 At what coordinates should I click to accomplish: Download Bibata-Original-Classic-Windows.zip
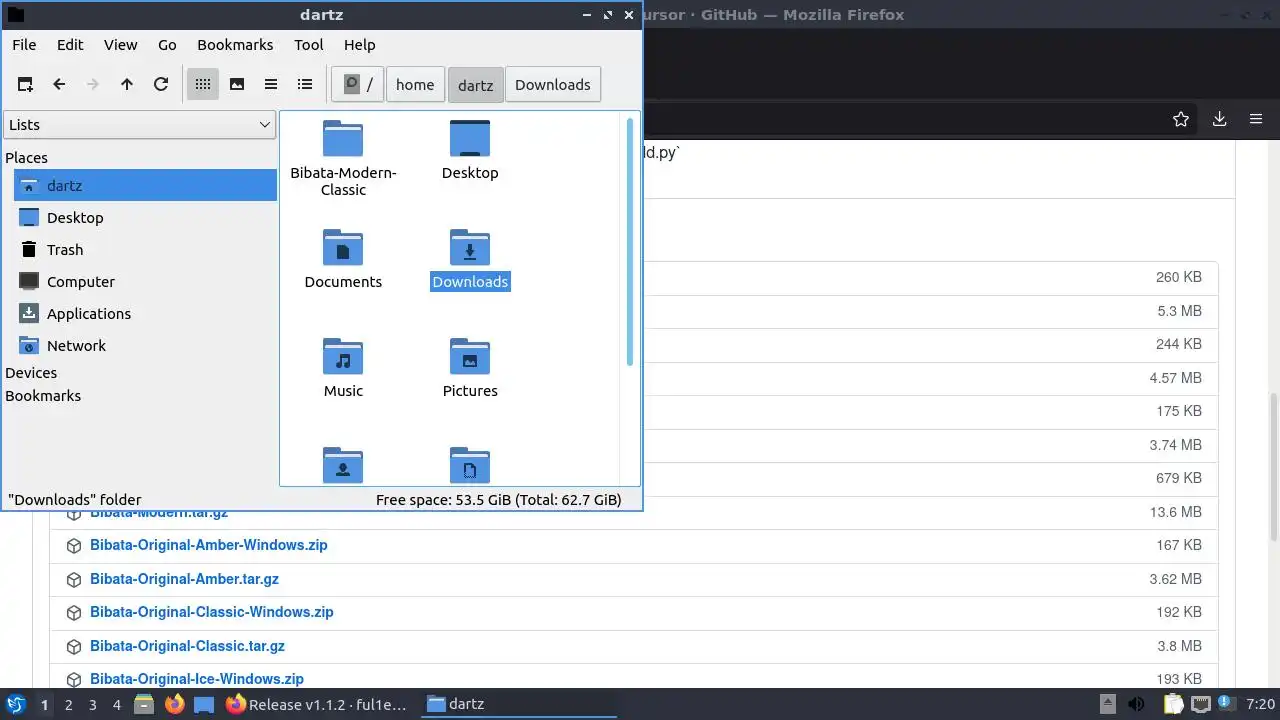click(x=211, y=612)
